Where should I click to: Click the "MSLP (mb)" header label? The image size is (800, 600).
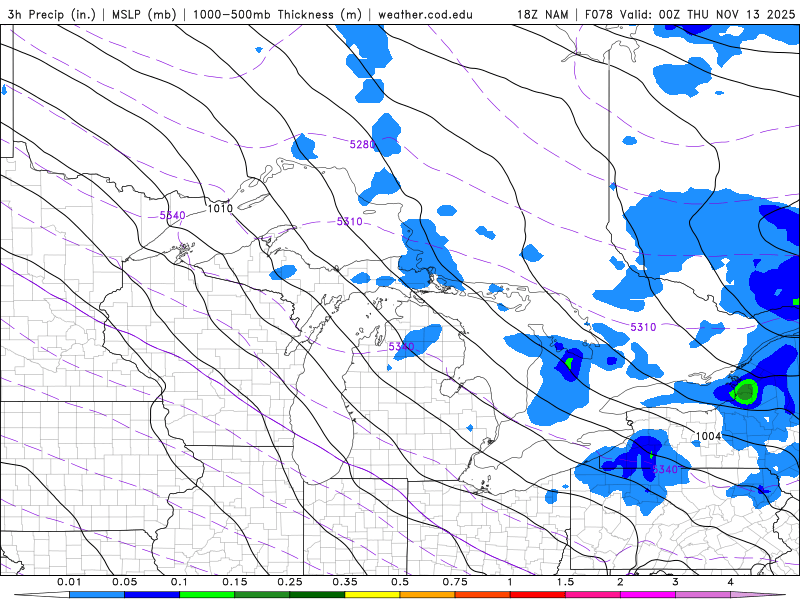144,14
